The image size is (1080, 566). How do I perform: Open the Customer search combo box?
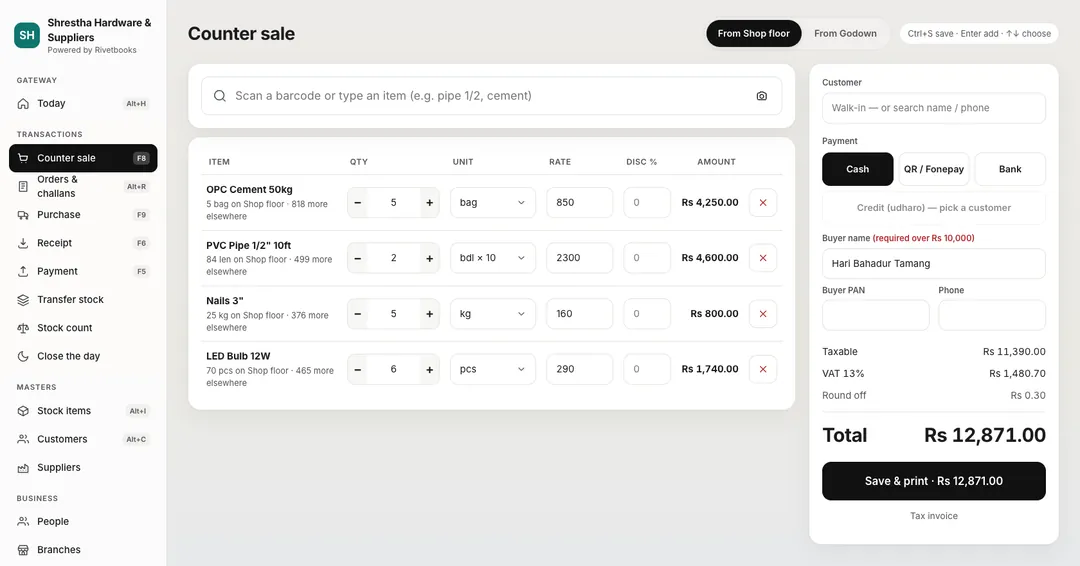[x=934, y=107]
